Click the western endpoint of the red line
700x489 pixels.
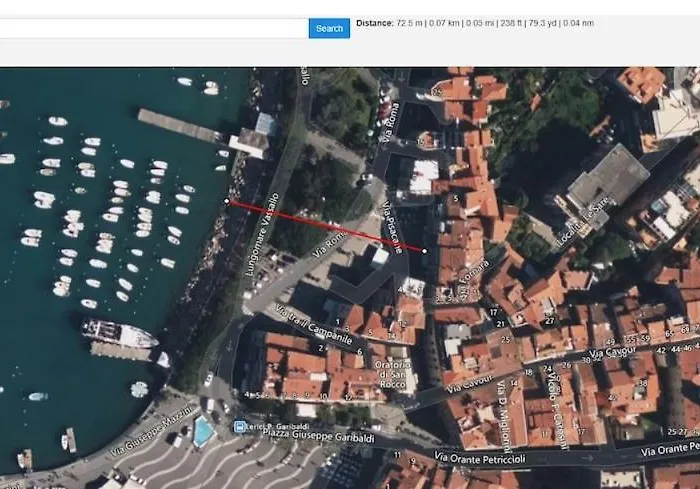(227, 201)
